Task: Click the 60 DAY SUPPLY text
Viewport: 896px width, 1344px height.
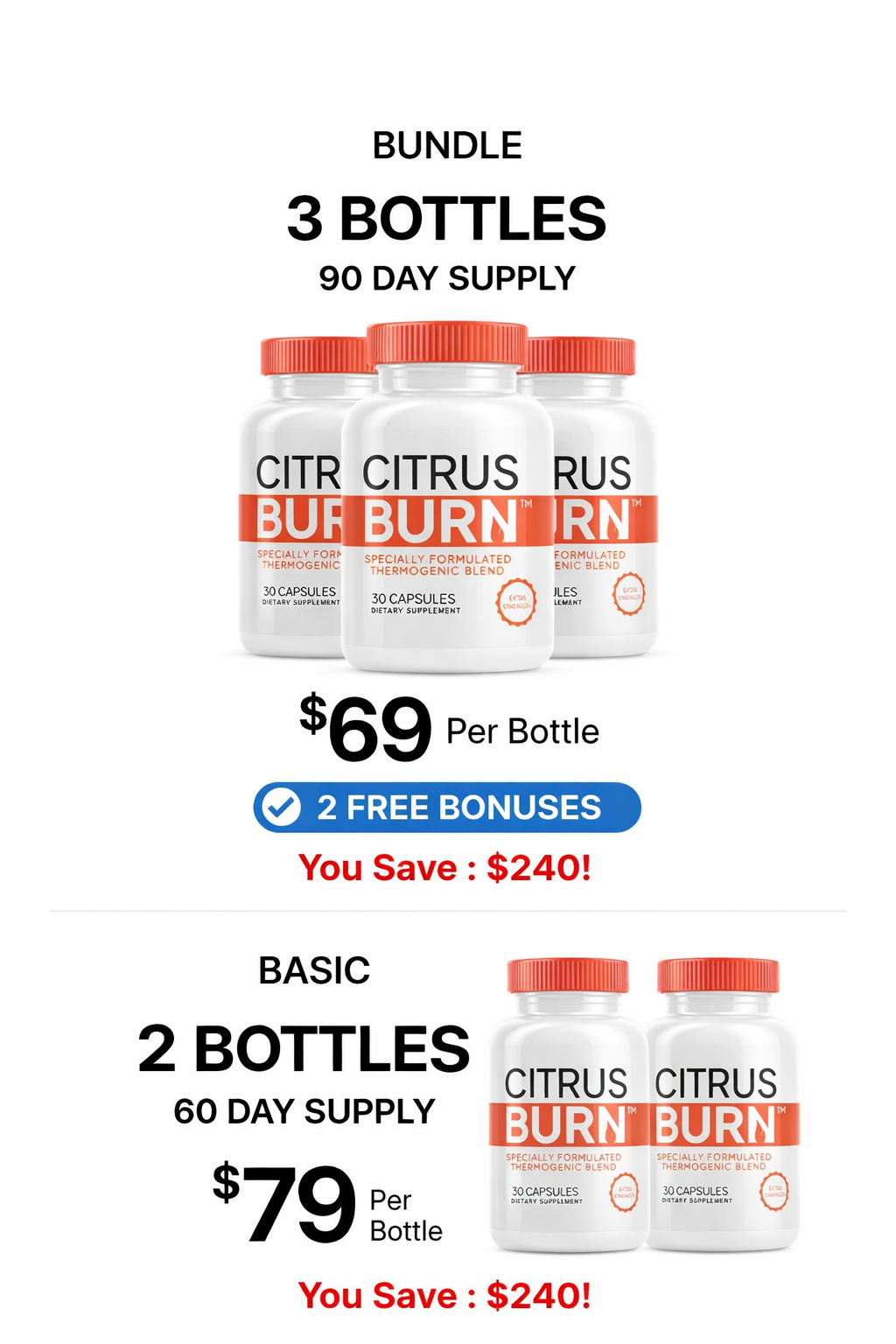Action: (304, 1111)
